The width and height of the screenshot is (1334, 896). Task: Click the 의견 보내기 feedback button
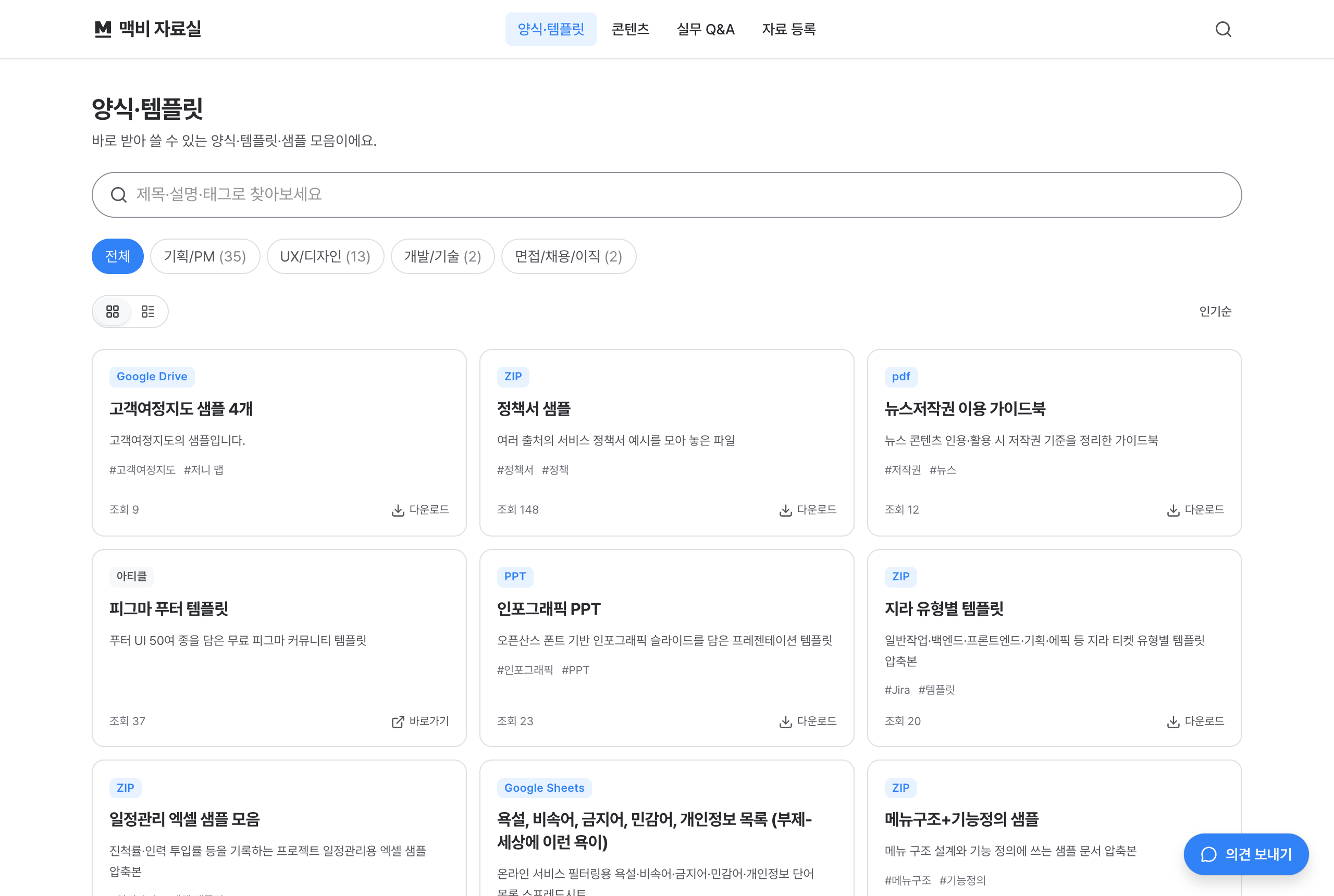coord(1246,854)
